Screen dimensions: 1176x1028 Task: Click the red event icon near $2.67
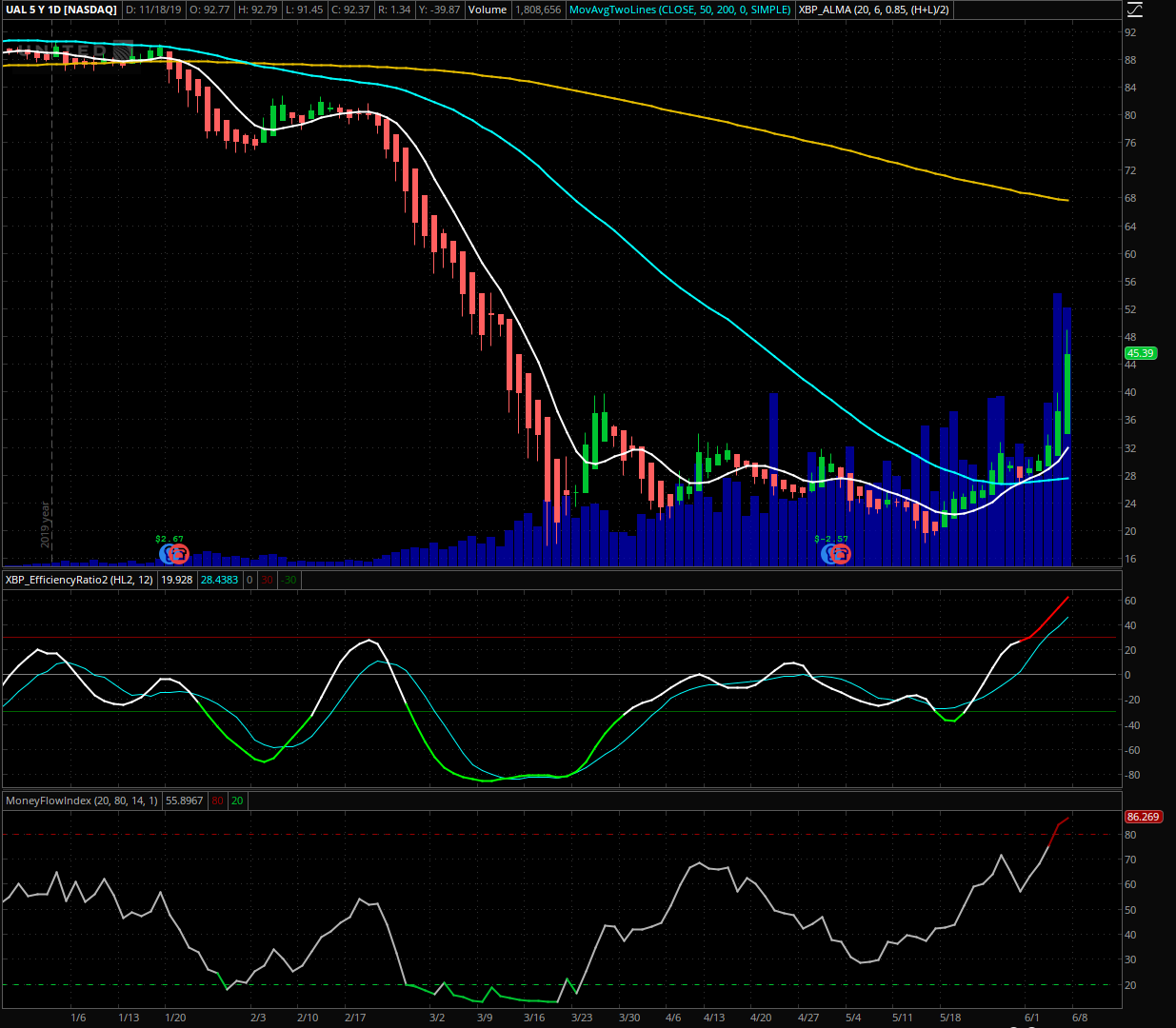click(x=179, y=553)
